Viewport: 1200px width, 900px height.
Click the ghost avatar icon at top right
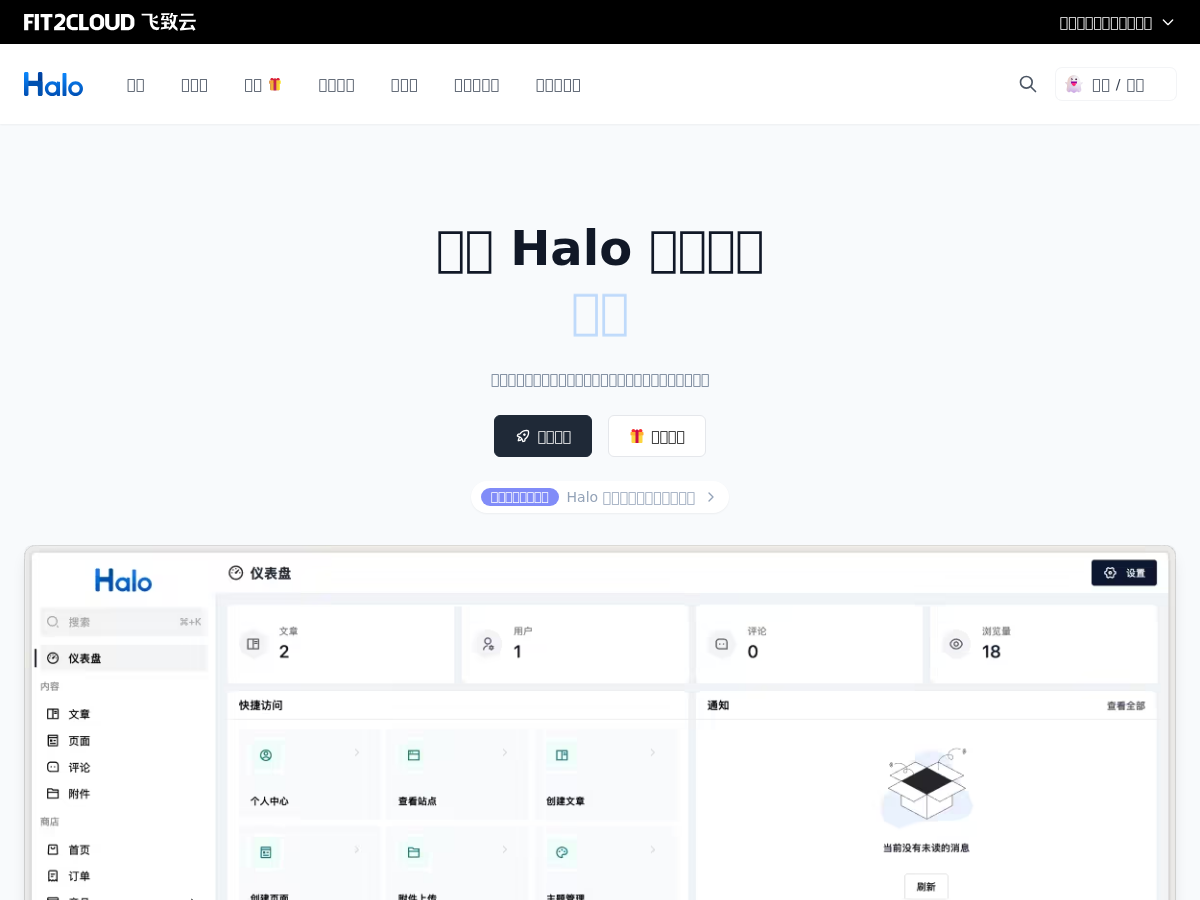click(1074, 84)
